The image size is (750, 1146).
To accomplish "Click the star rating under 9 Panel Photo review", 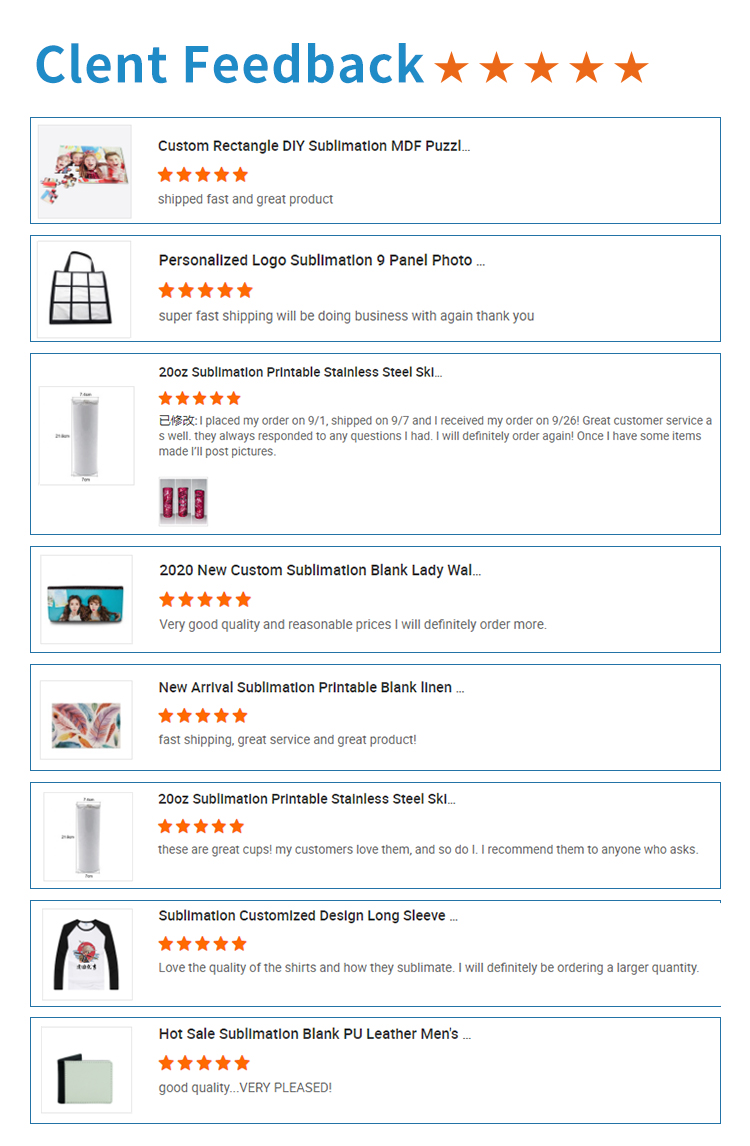I will tap(205, 291).
